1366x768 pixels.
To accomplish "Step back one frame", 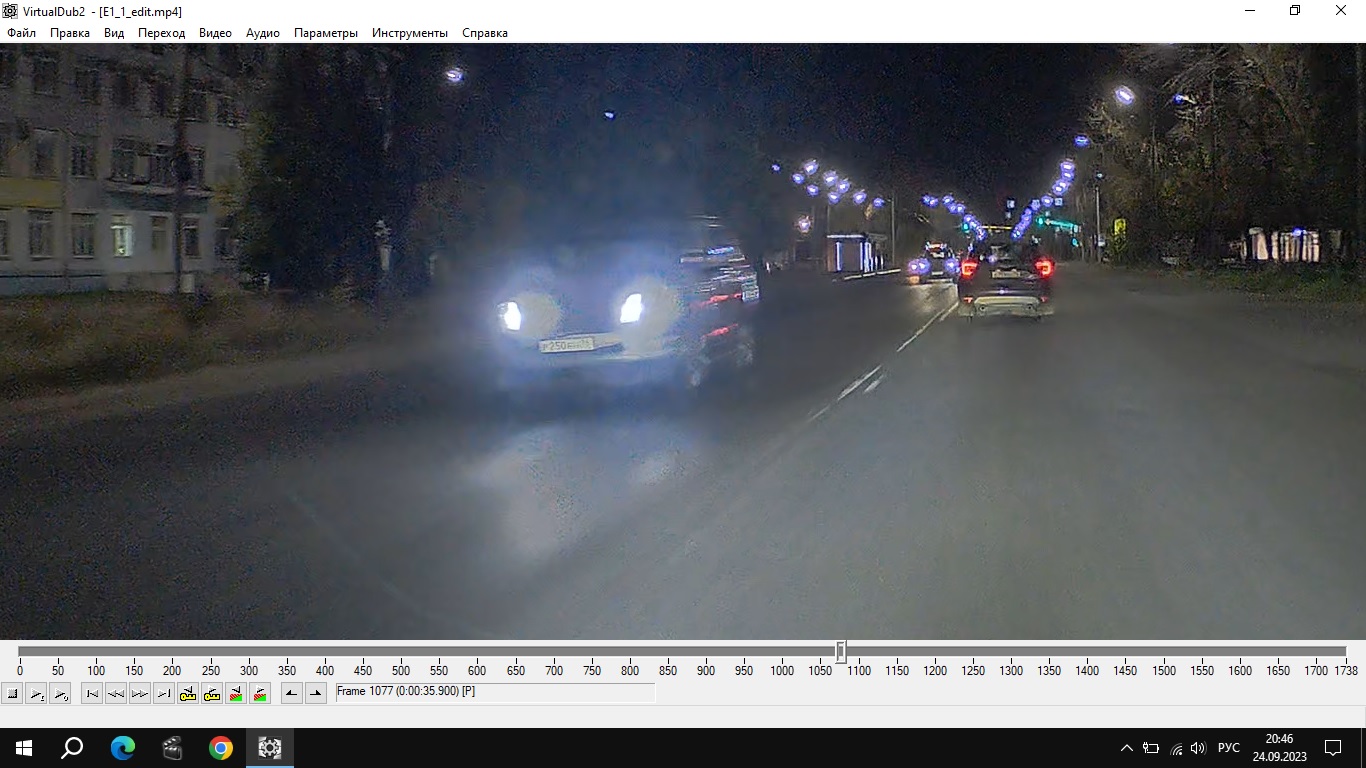I will (116, 693).
